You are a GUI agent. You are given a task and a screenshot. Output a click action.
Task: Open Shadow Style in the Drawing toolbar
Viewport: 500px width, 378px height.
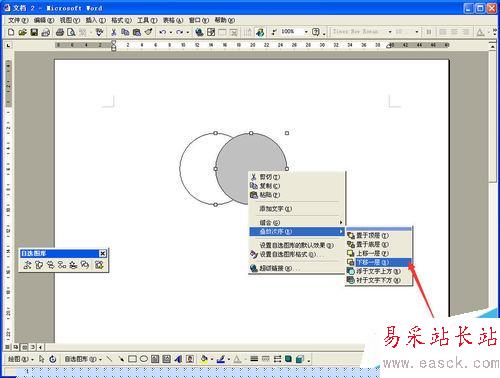tap(288, 359)
